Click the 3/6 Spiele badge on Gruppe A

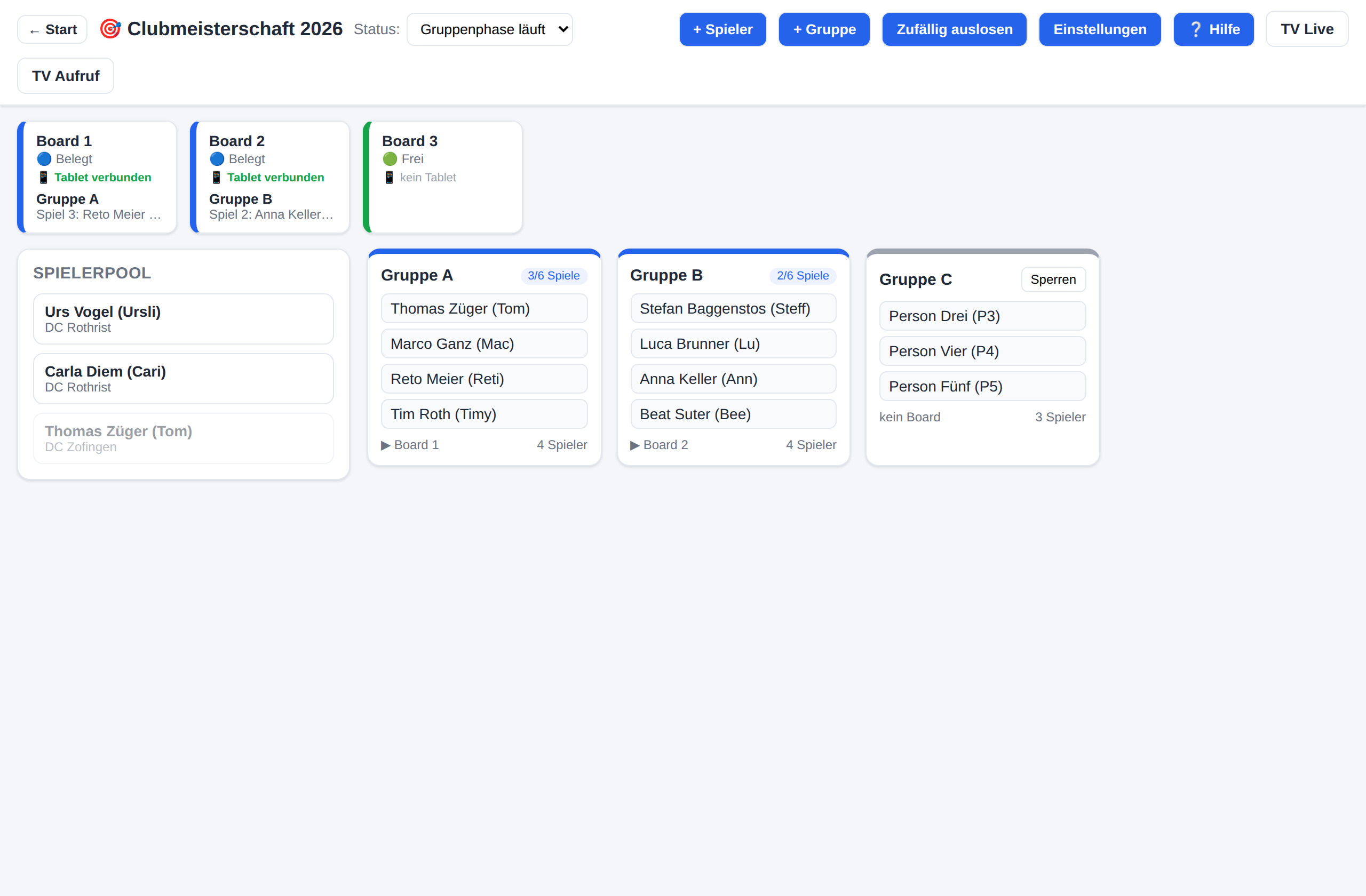tap(554, 276)
